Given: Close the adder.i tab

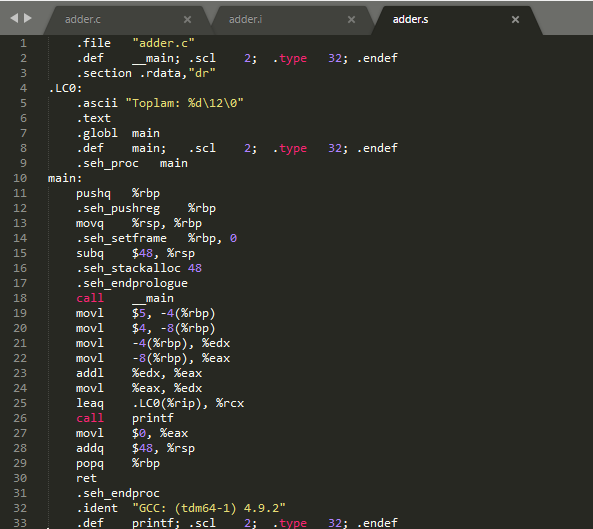Looking at the screenshot, I should [x=351, y=19].
